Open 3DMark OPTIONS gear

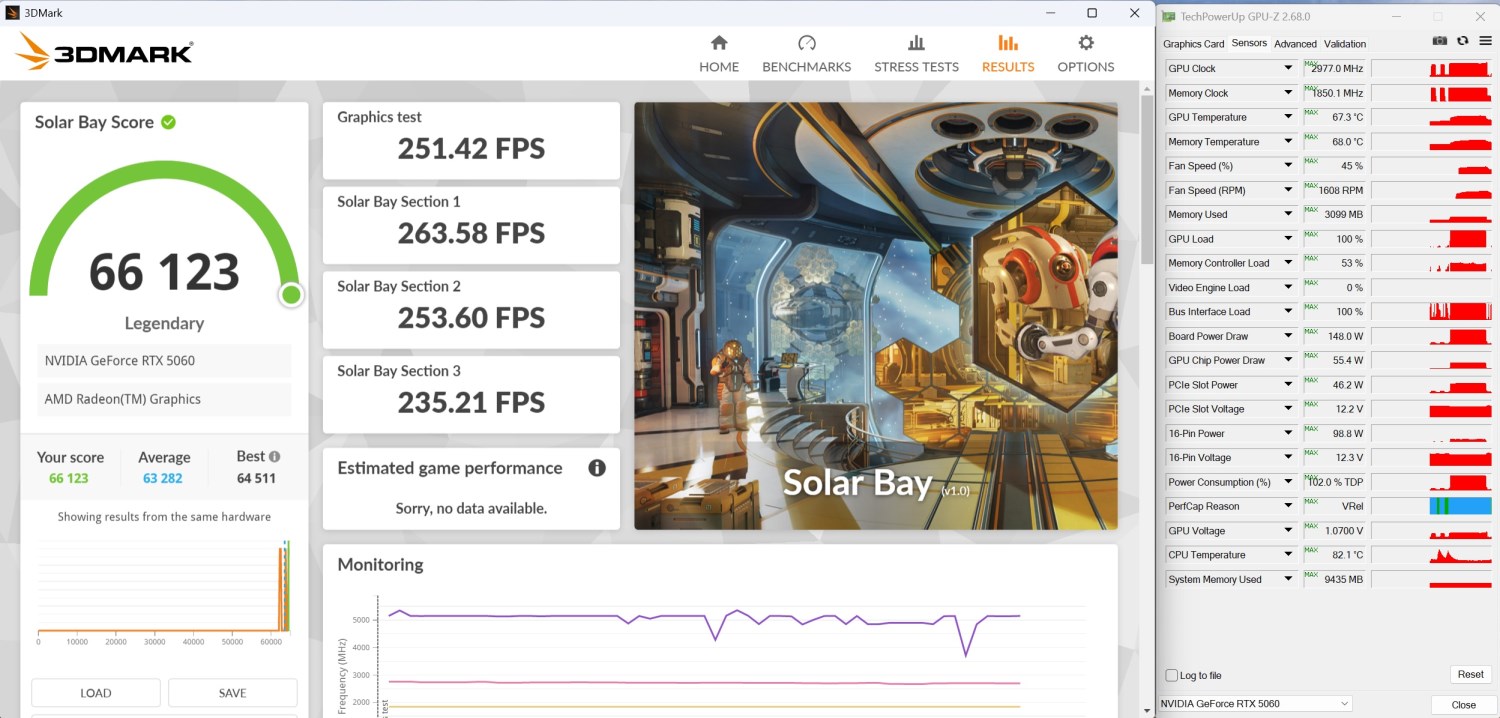(1085, 54)
